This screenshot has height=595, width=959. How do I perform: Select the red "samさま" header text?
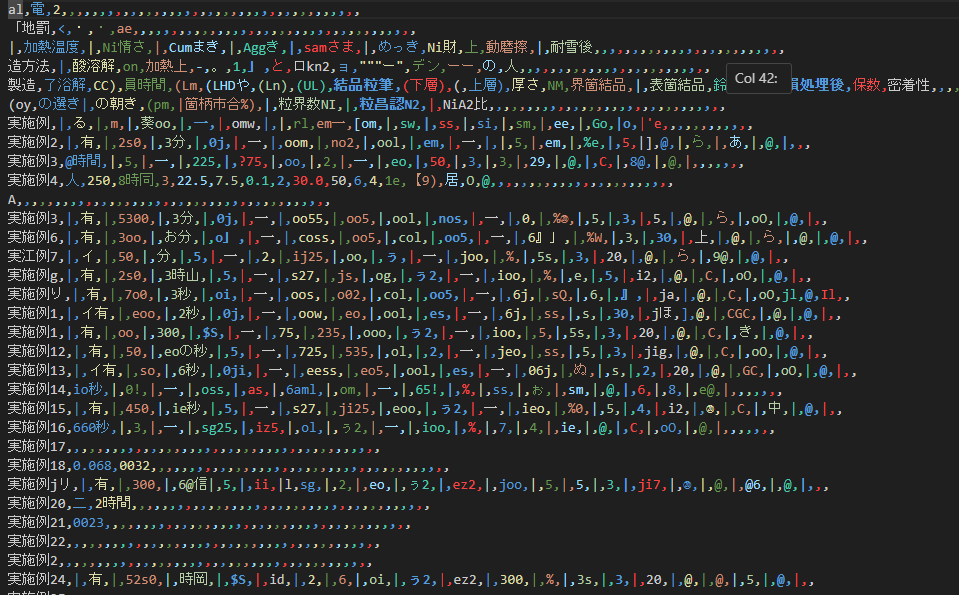click(x=329, y=47)
